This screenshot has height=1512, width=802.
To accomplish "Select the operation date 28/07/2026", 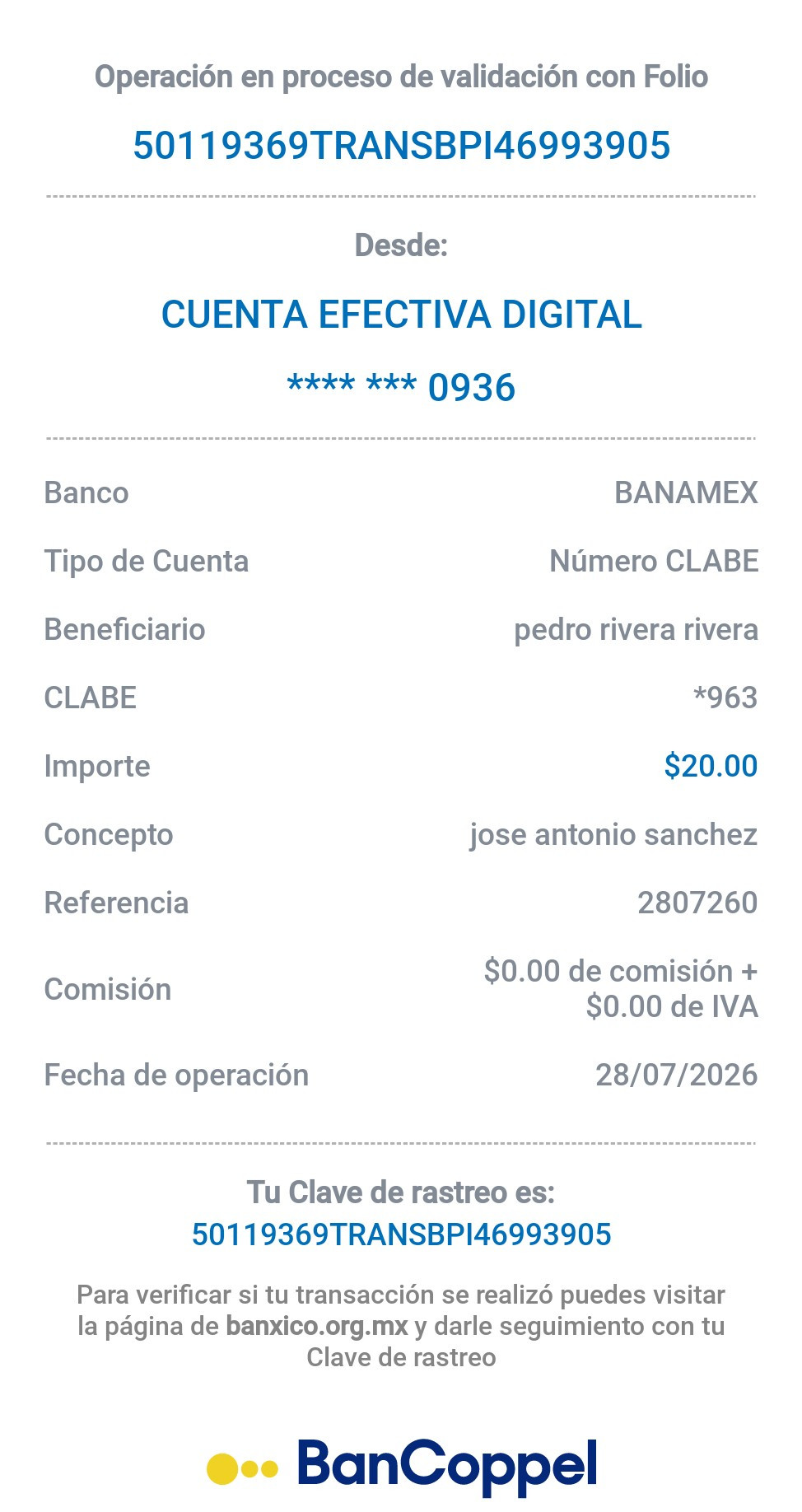I will click(x=676, y=1075).
